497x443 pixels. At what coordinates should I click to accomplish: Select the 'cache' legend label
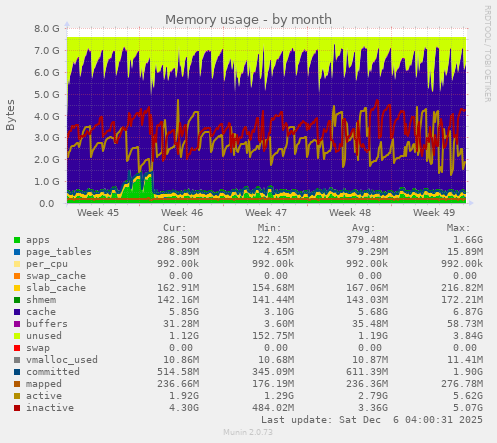[x=41, y=312]
